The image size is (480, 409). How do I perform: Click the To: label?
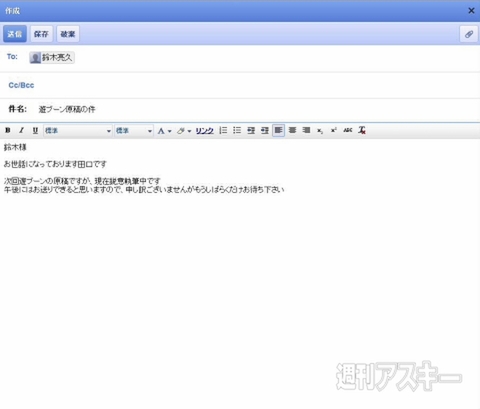pyautogui.click(x=12, y=56)
